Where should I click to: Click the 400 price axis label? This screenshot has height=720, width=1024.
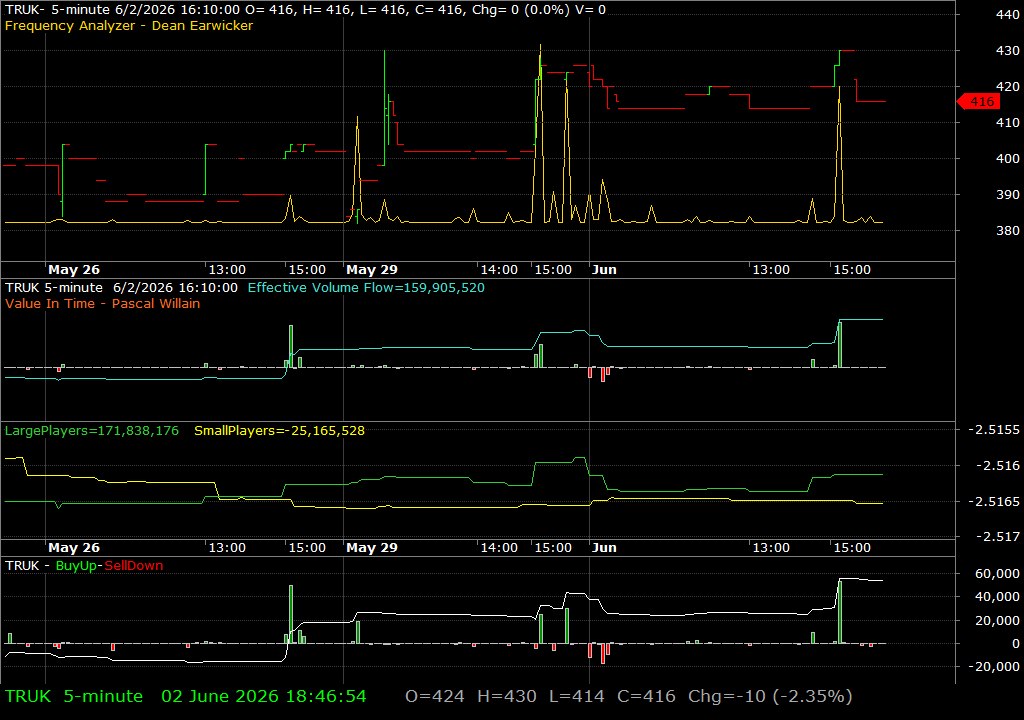click(1007, 158)
